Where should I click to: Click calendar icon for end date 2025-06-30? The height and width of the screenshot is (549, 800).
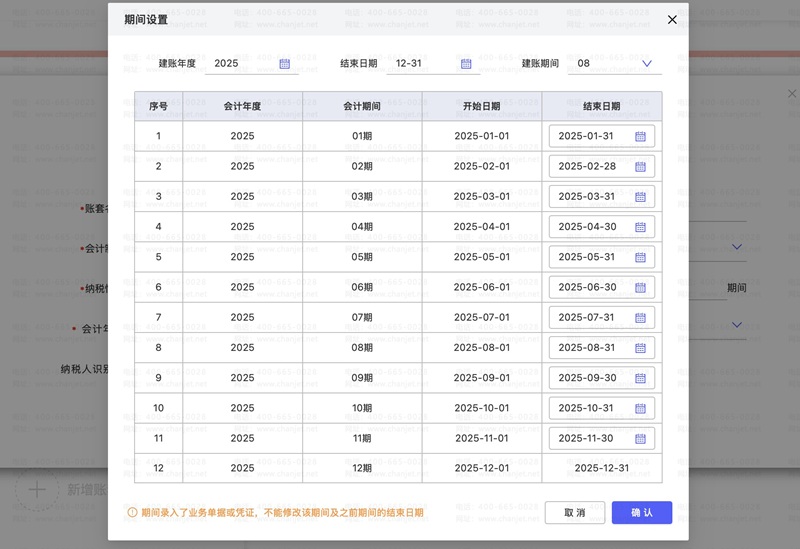coord(640,288)
